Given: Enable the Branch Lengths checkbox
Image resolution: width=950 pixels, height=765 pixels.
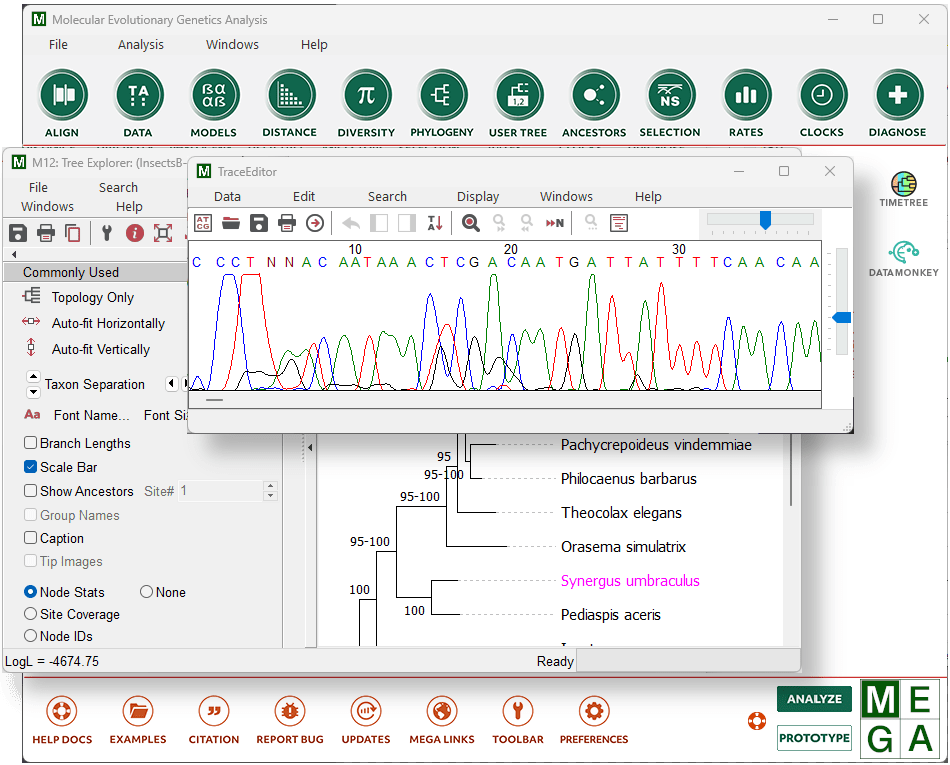Looking at the screenshot, I should click(30, 443).
